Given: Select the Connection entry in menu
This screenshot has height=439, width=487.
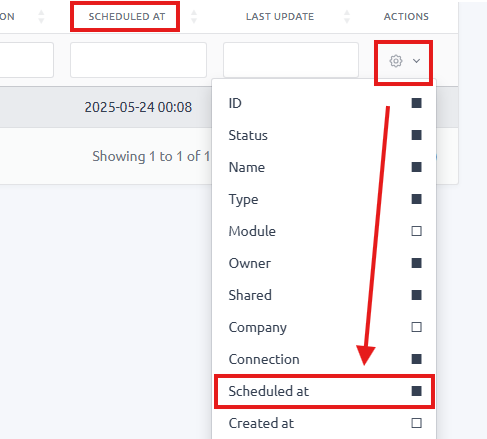Looking at the screenshot, I should pyautogui.click(x=324, y=359).
